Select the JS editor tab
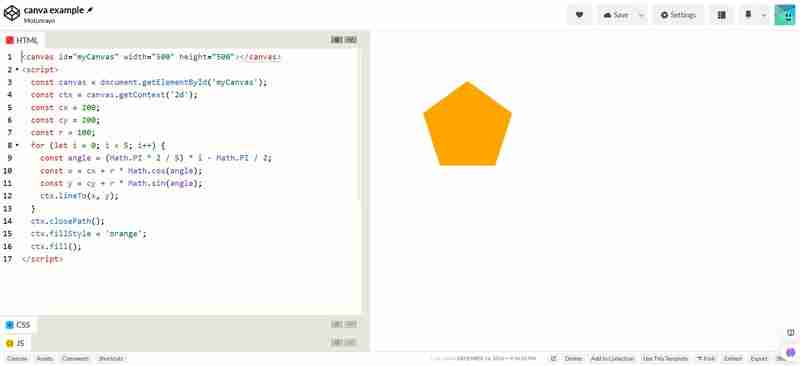The width and height of the screenshot is (800, 366). pos(15,343)
